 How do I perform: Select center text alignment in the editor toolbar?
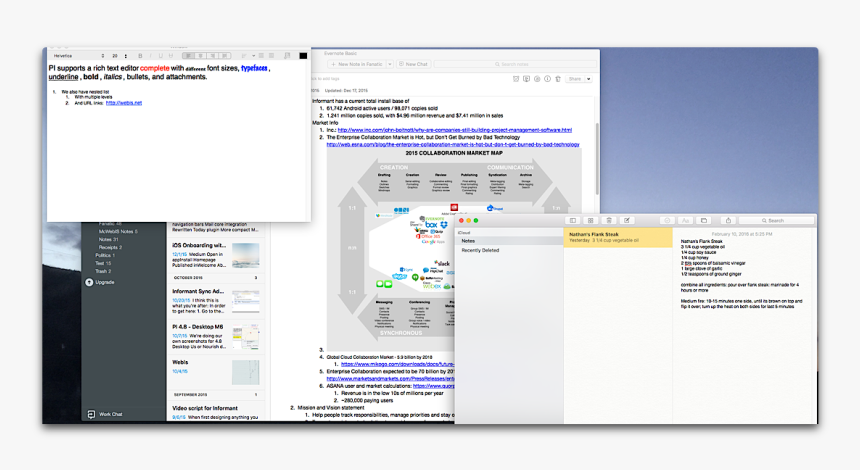pyautogui.click(x=201, y=56)
